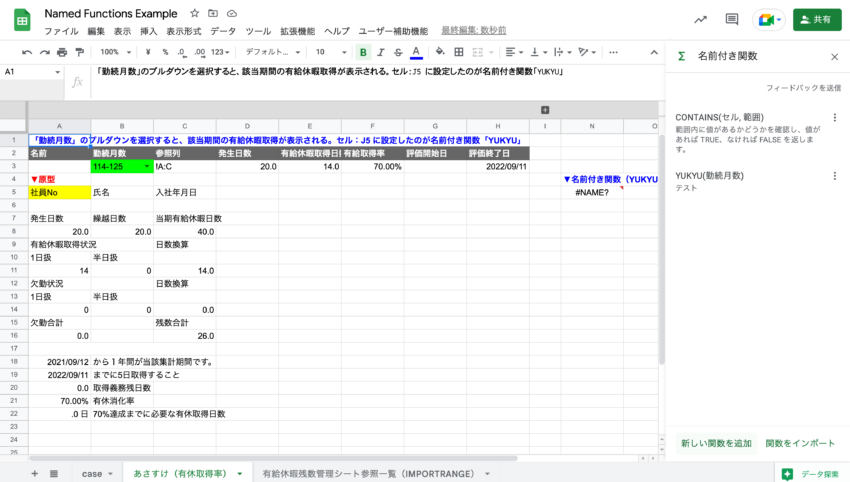Open the text color picker
The width and height of the screenshot is (850, 482).
point(417,52)
